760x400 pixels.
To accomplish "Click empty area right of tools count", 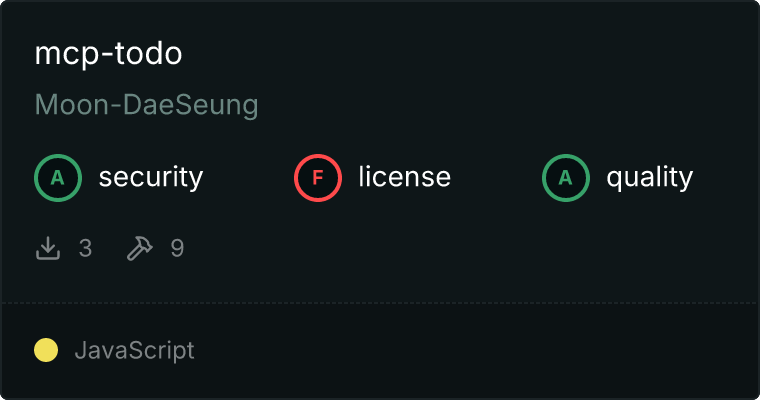I will point(450,248).
